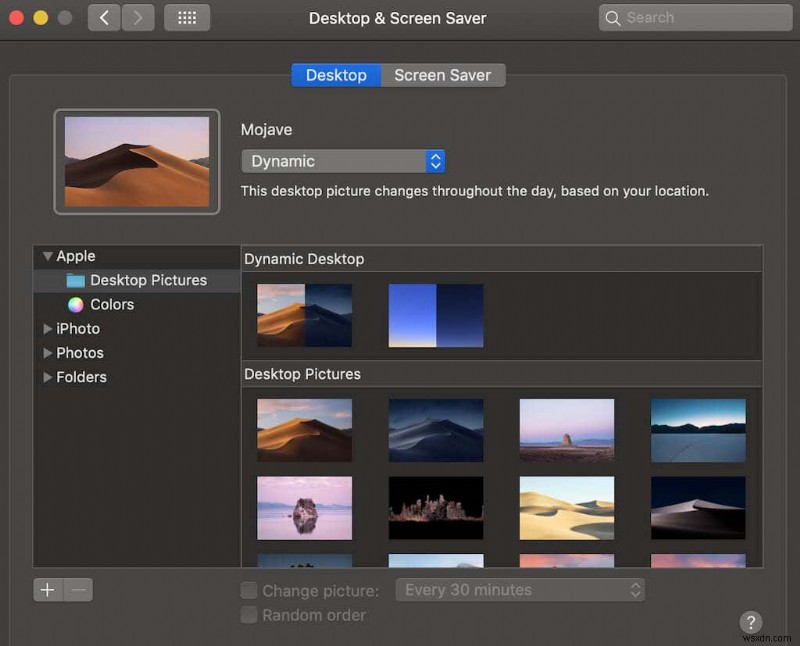Click the search magnifier icon
Screen dimensions: 800x646
pyautogui.click(x=614, y=17)
